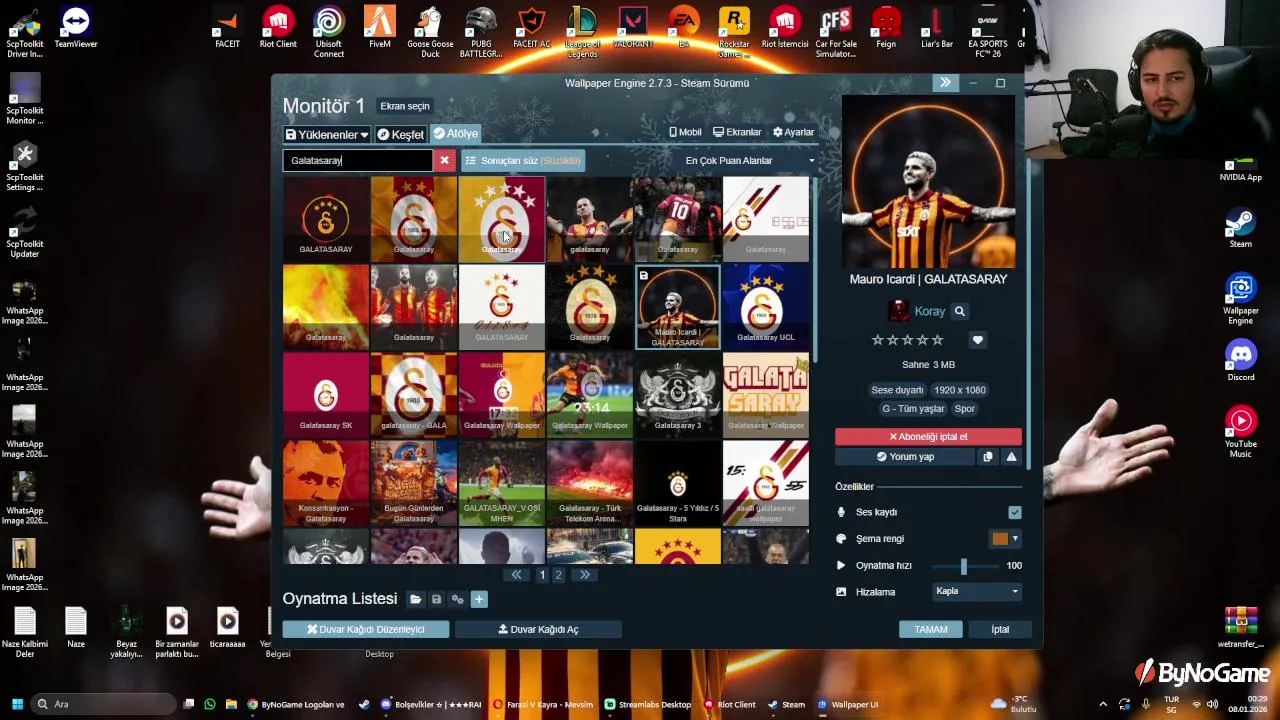The image size is (1280, 720).
Task: Click Aboneliği iptal et button
Action: 928,437
